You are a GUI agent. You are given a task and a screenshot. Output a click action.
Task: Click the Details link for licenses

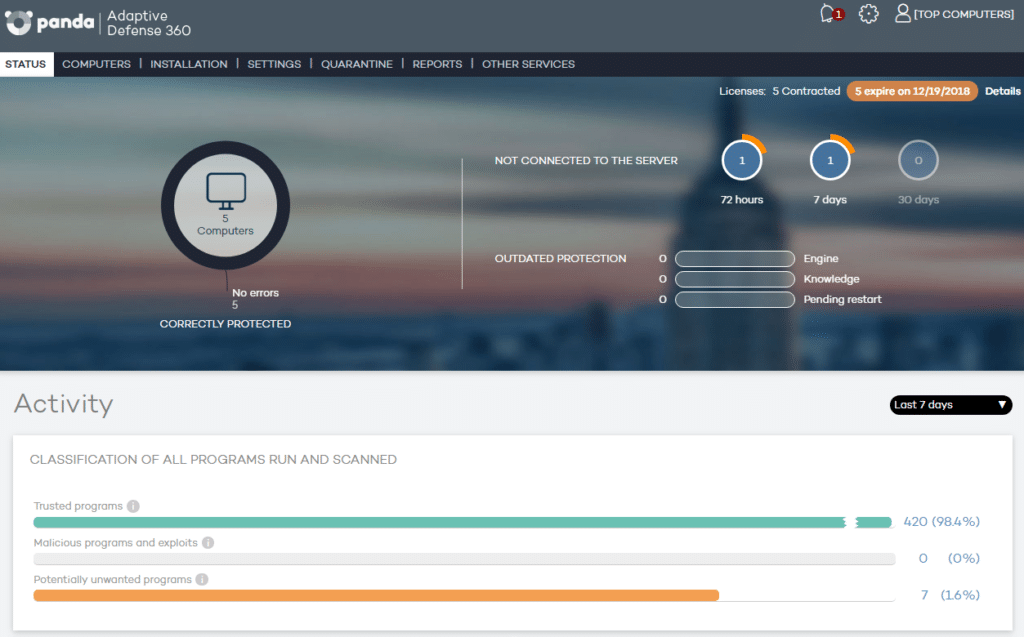click(x=1002, y=91)
